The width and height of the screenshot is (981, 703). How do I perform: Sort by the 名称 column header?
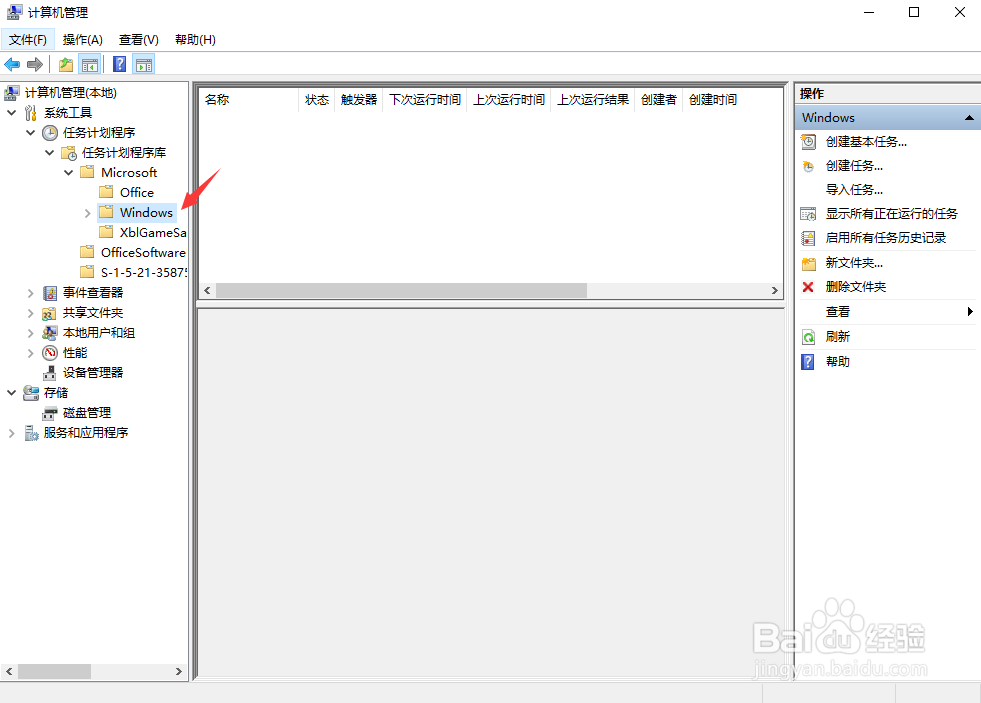click(x=248, y=99)
